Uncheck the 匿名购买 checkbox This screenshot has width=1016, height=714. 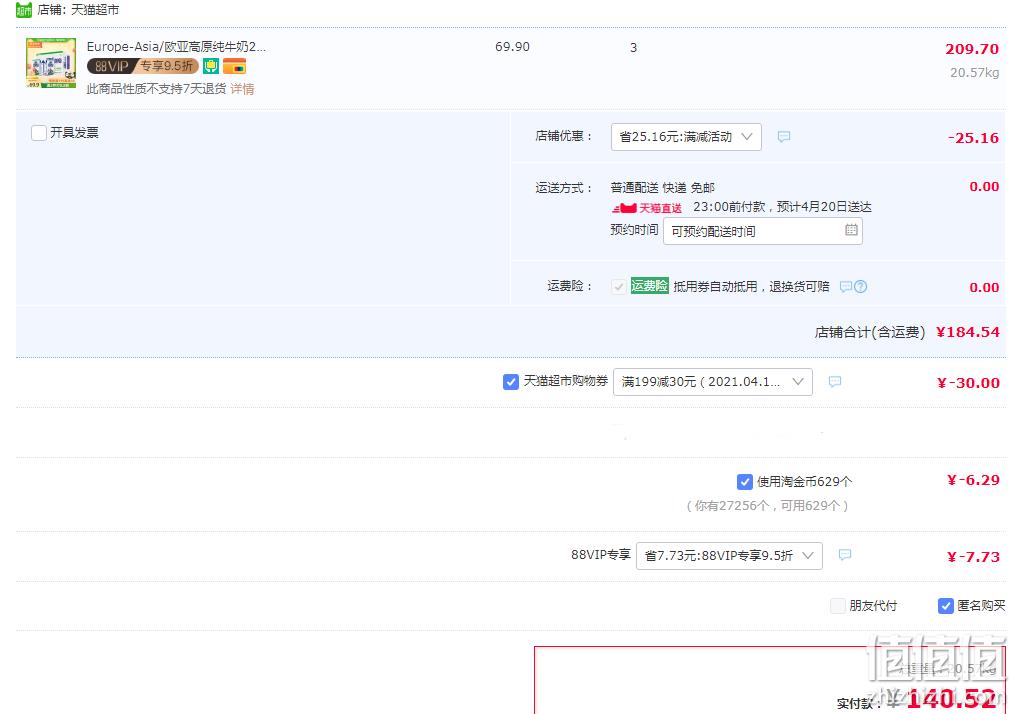click(x=945, y=606)
